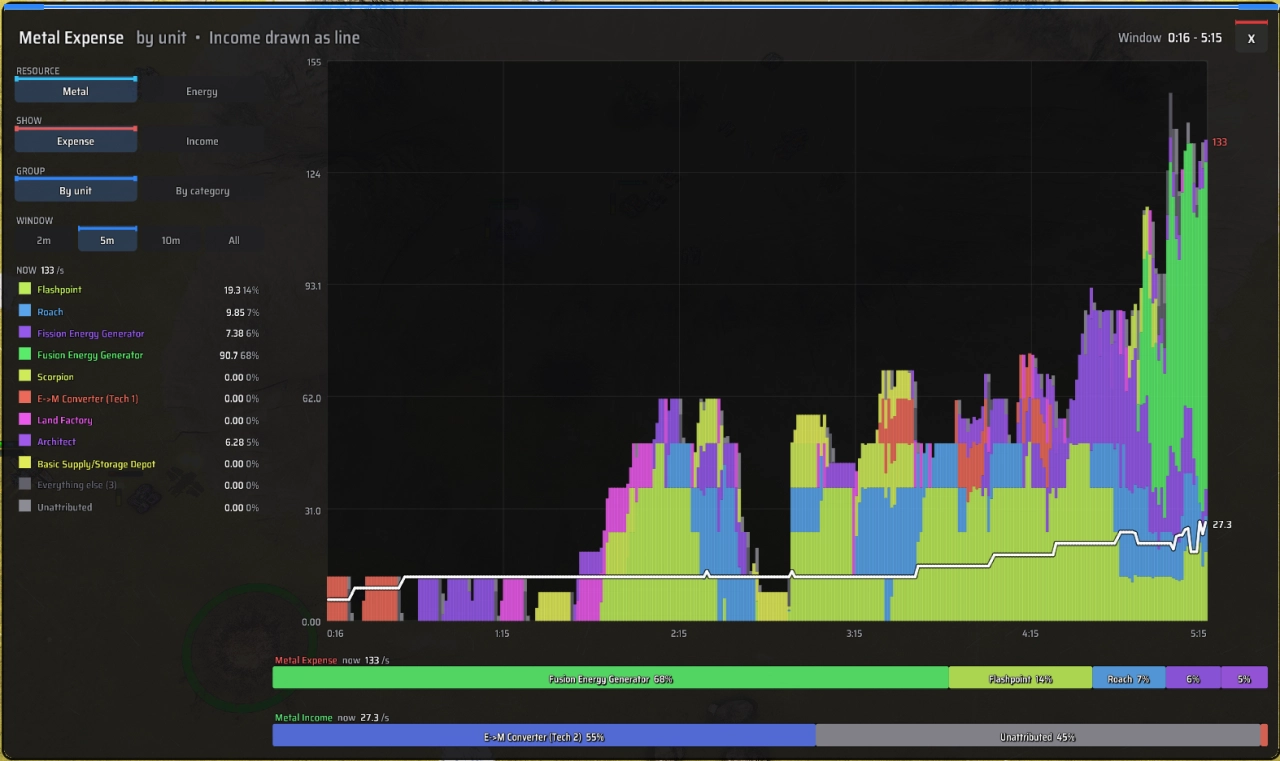
Task: Select Fusion Energy Generator legend label
Action: (x=90, y=355)
